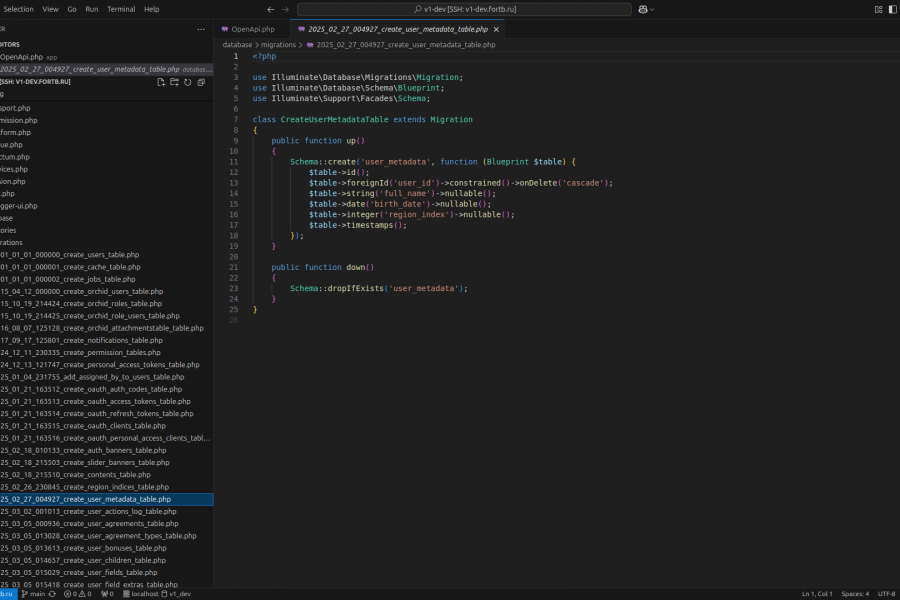Switch to the OpenApi.php tab
Screen dimensions: 900x600
(x=252, y=29)
